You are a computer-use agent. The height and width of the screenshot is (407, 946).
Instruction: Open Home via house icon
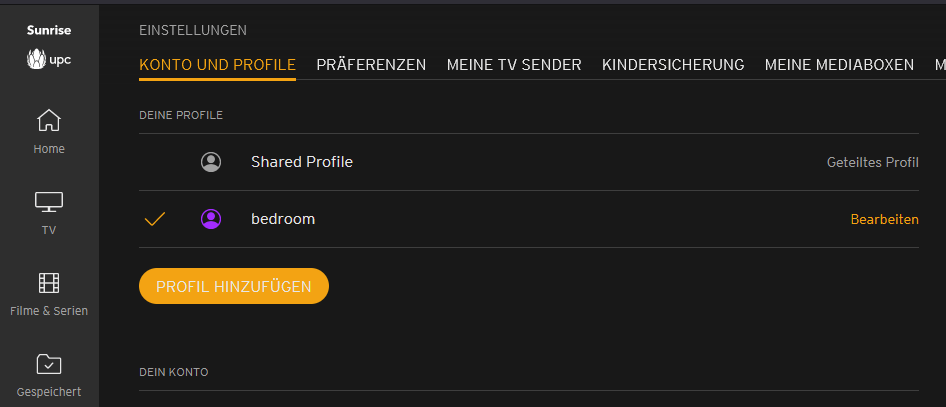(49, 121)
